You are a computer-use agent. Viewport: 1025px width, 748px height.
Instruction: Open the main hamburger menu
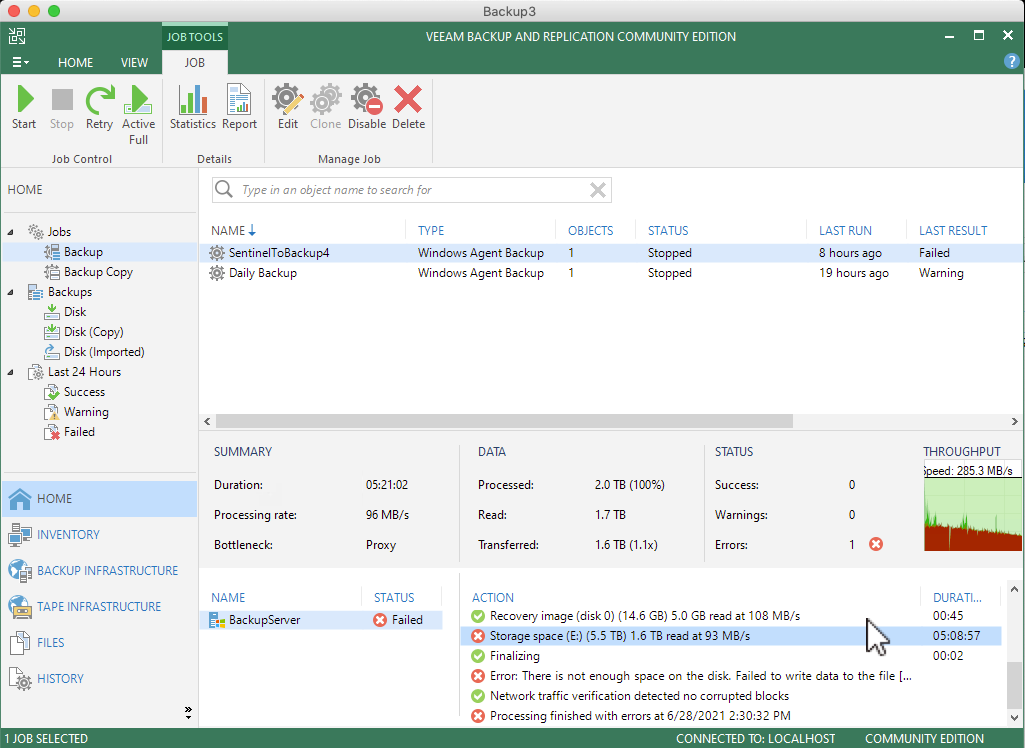(x=20, y=62)
